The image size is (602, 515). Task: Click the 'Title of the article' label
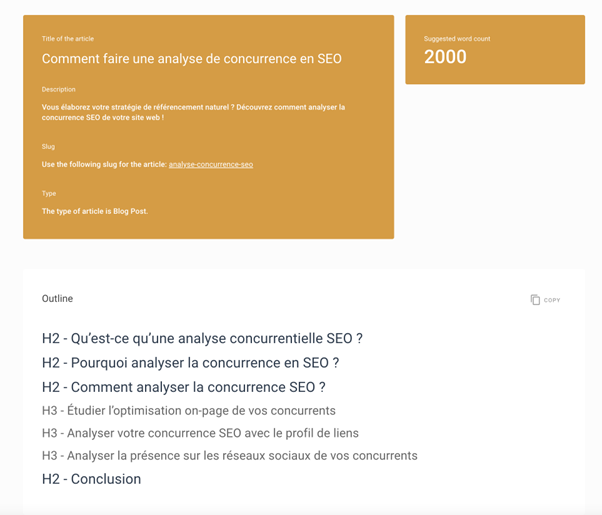[68, 39]
